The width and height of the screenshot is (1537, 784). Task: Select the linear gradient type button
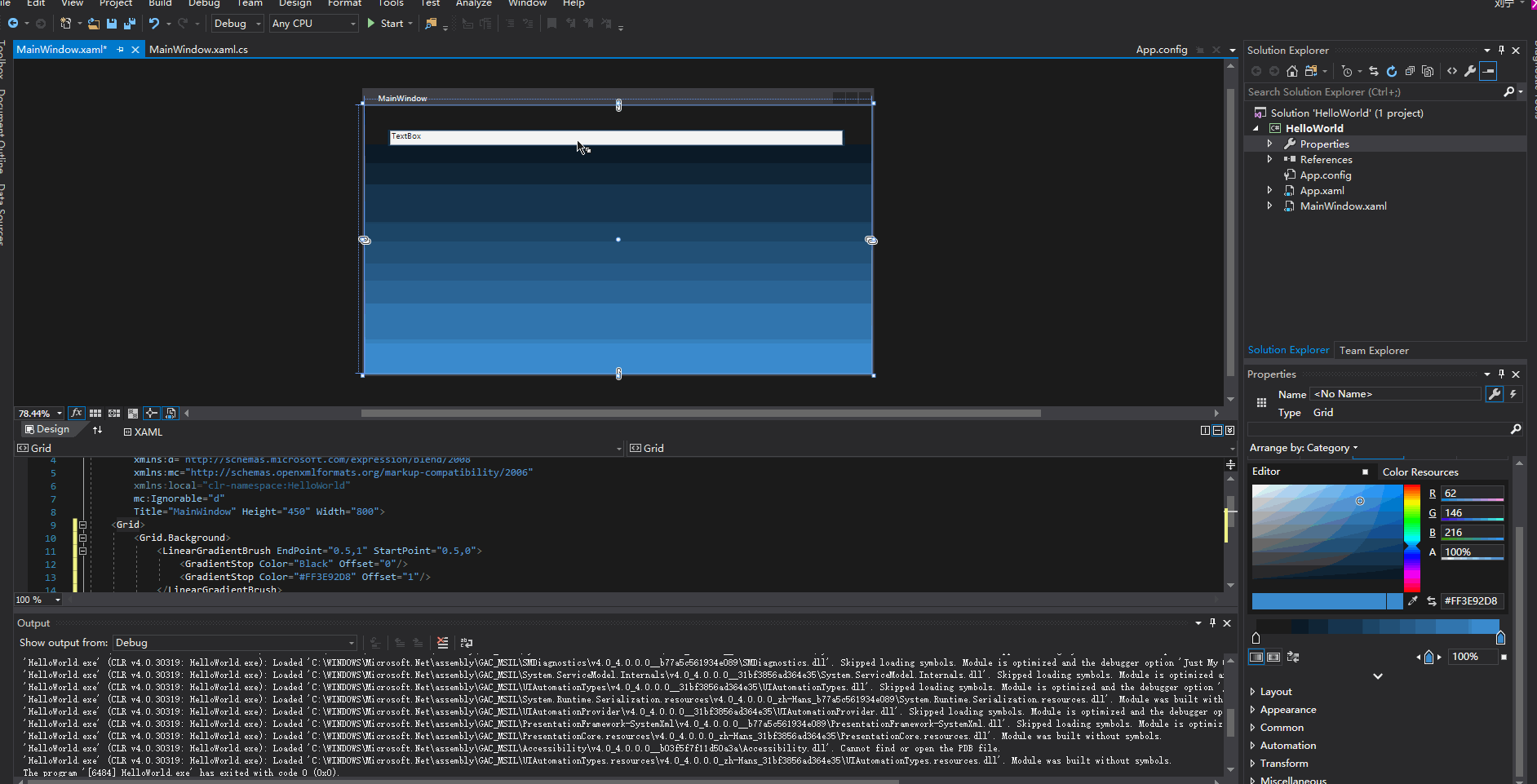1256,657
